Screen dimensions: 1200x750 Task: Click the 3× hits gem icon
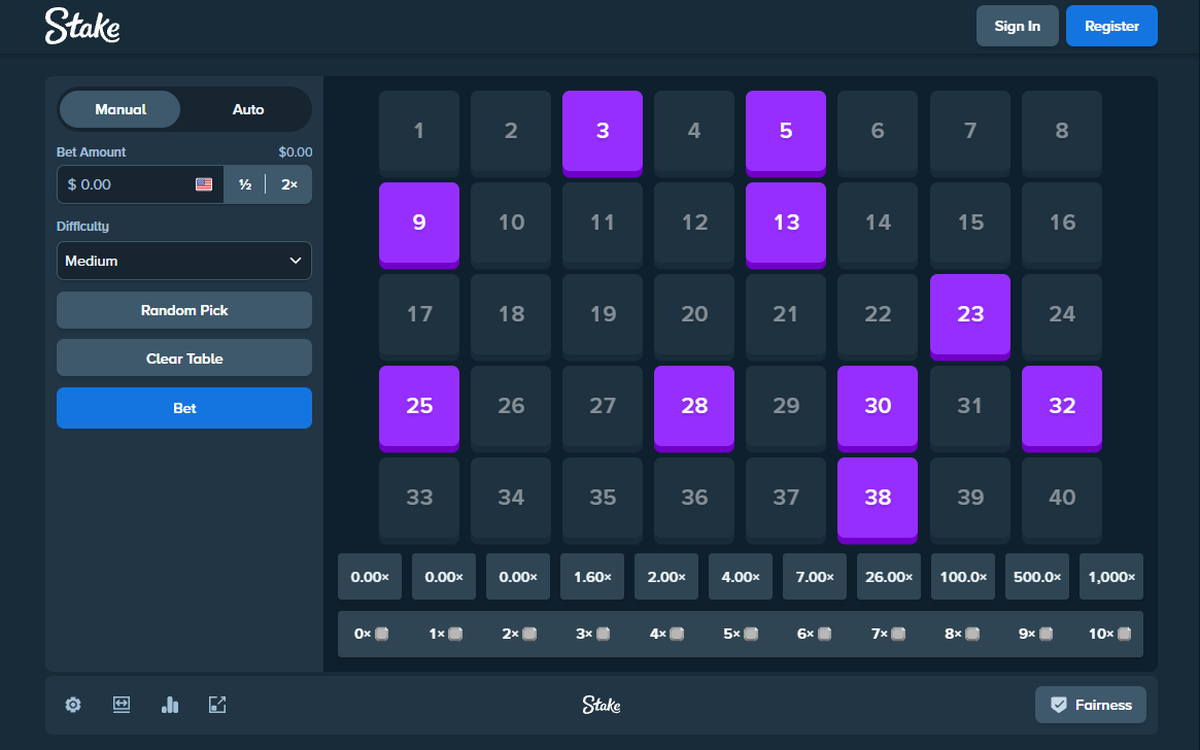[x=603, y=634]
